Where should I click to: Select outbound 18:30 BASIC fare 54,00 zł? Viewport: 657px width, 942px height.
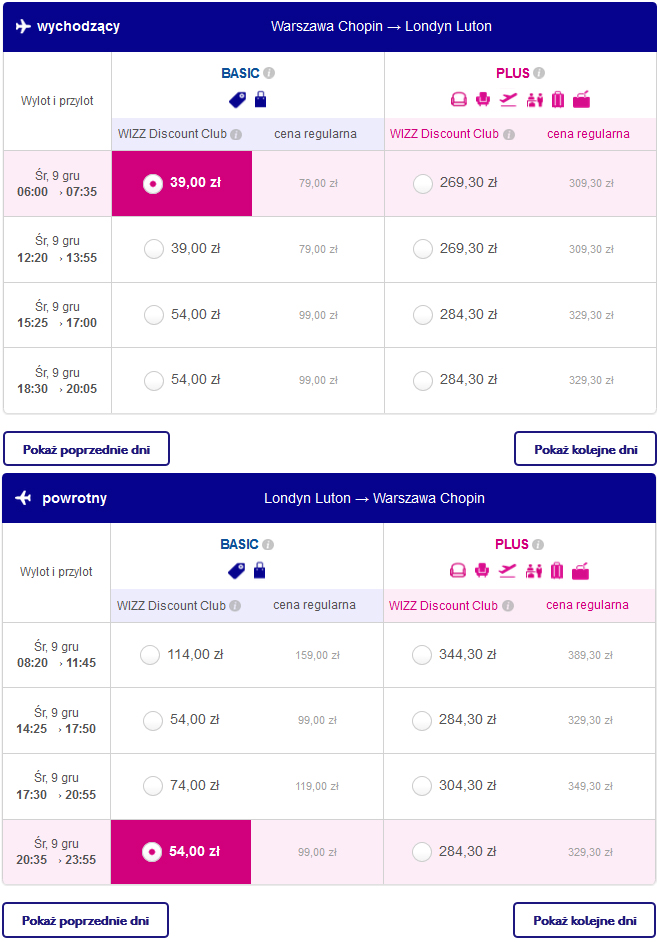(154, 380)
